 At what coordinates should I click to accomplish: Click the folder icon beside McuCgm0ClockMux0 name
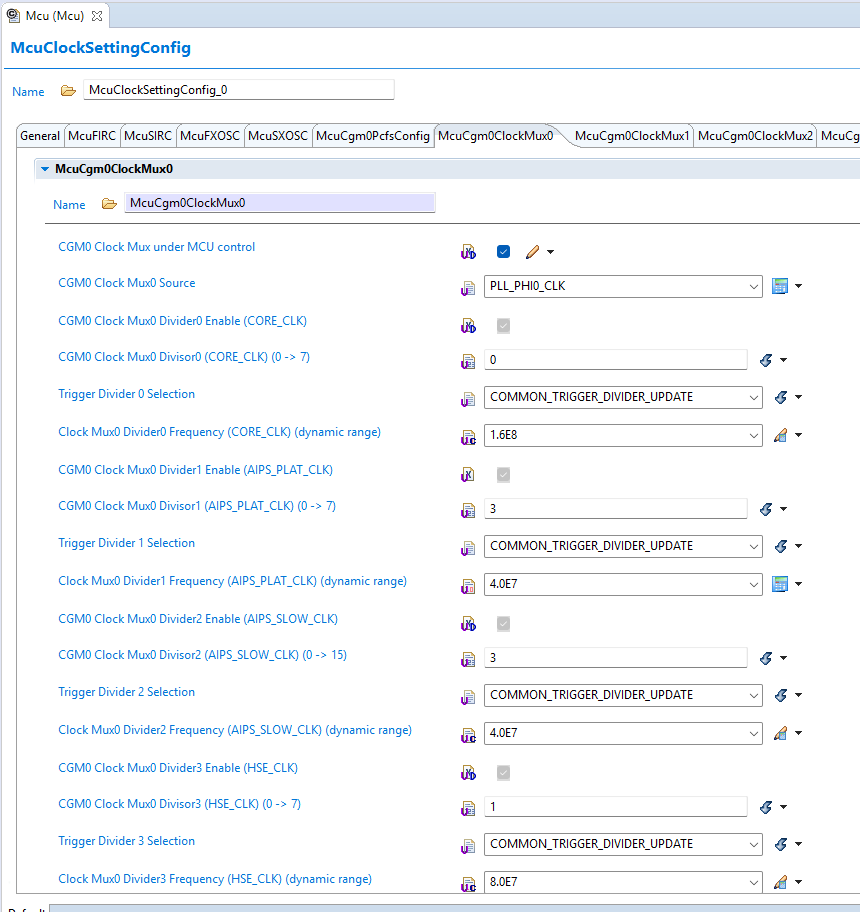click(x=109, y=204)
